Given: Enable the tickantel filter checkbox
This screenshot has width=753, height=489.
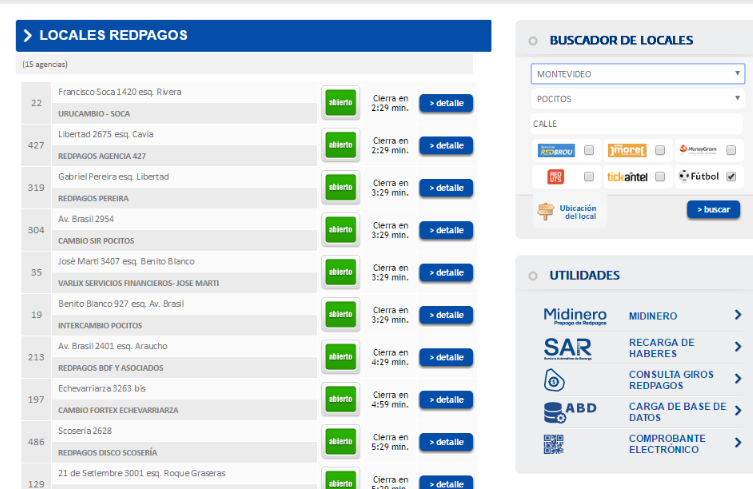Looking at the screenshot, I should click(660, 177).
